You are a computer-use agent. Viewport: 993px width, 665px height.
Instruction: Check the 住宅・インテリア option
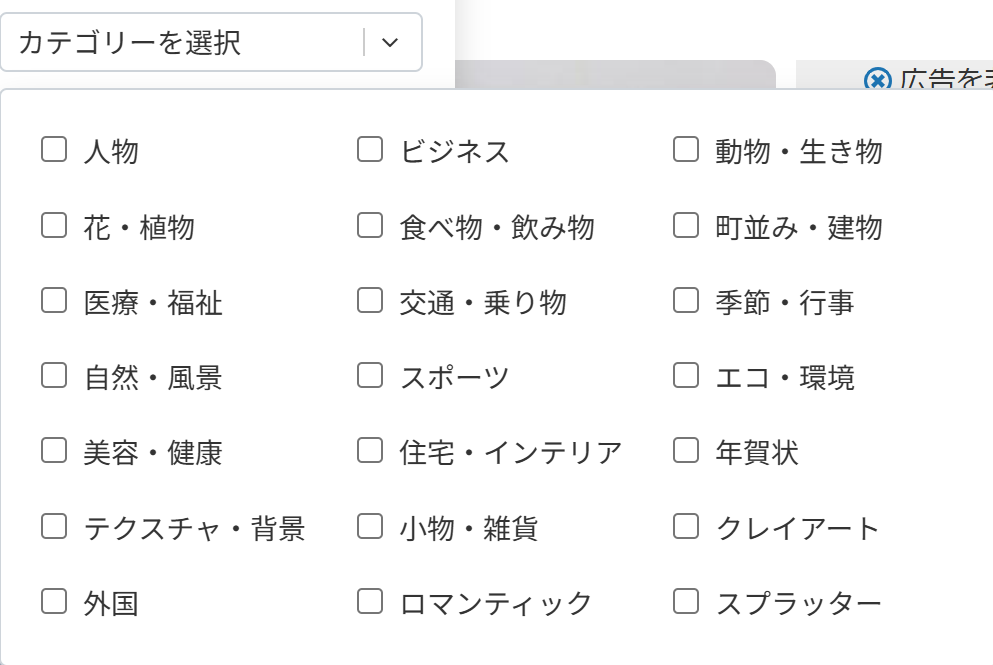370,450
